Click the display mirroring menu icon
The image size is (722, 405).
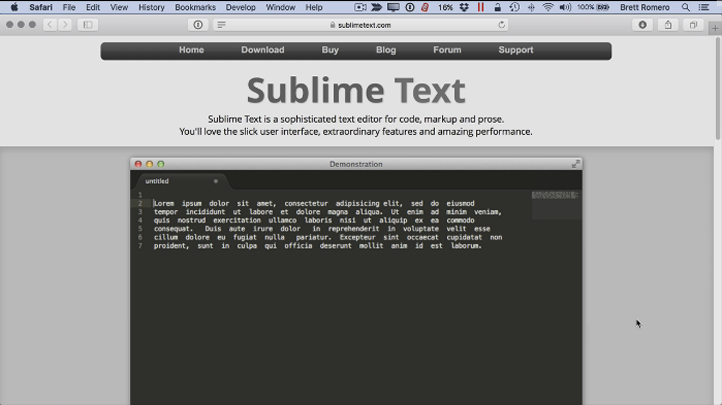pos(393,7)
